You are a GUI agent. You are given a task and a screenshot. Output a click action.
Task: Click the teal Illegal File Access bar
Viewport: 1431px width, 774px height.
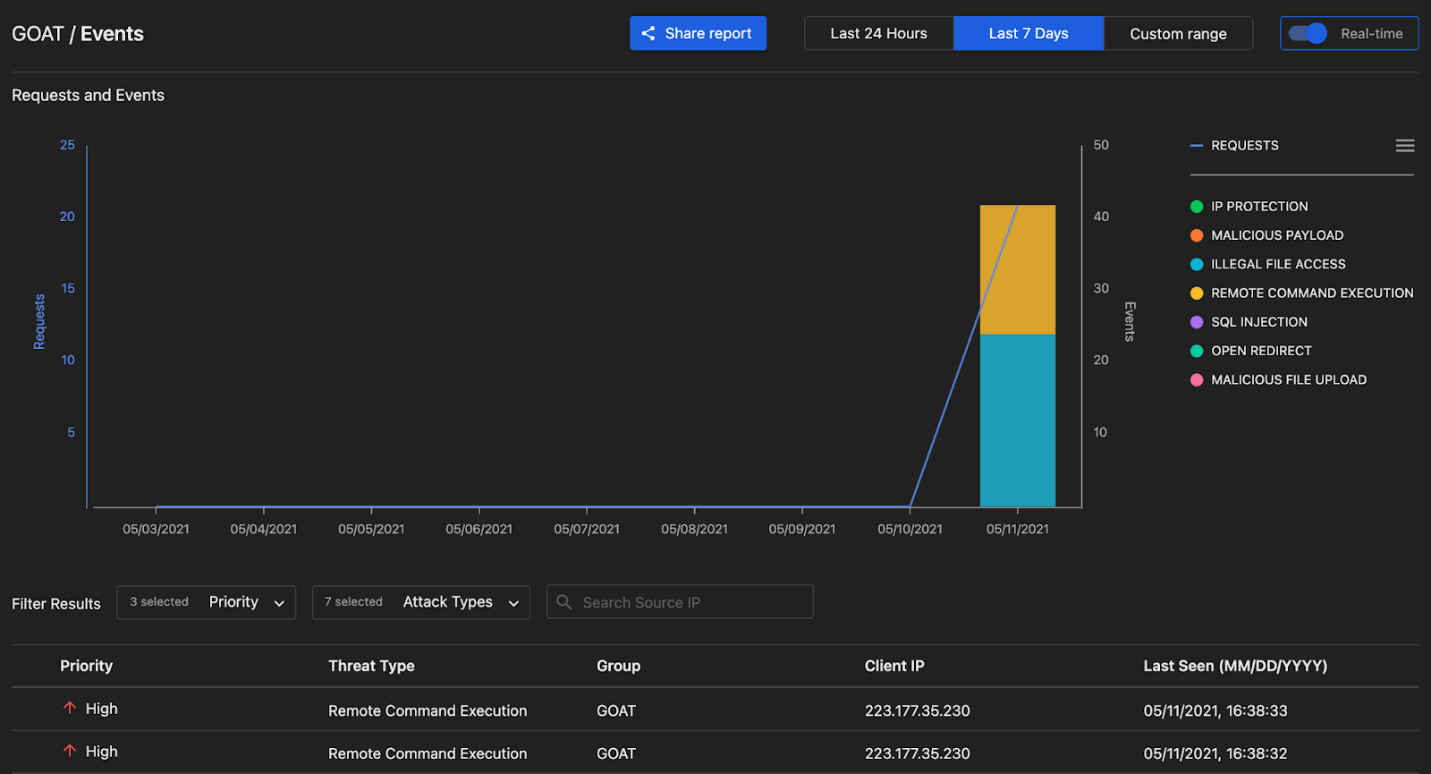1017,420
